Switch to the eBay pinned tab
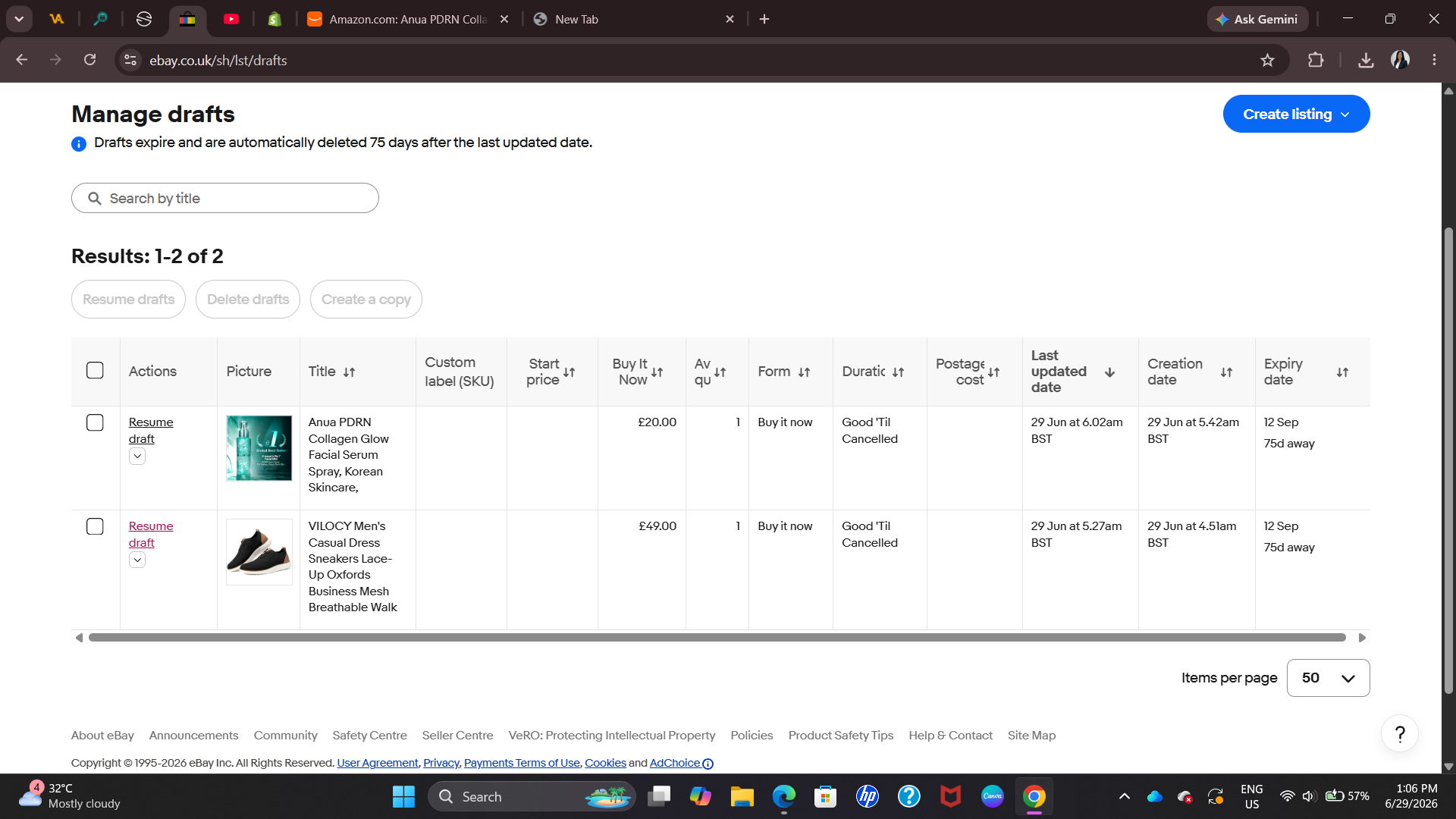1456x819 pixels. [x=187, y=19]
